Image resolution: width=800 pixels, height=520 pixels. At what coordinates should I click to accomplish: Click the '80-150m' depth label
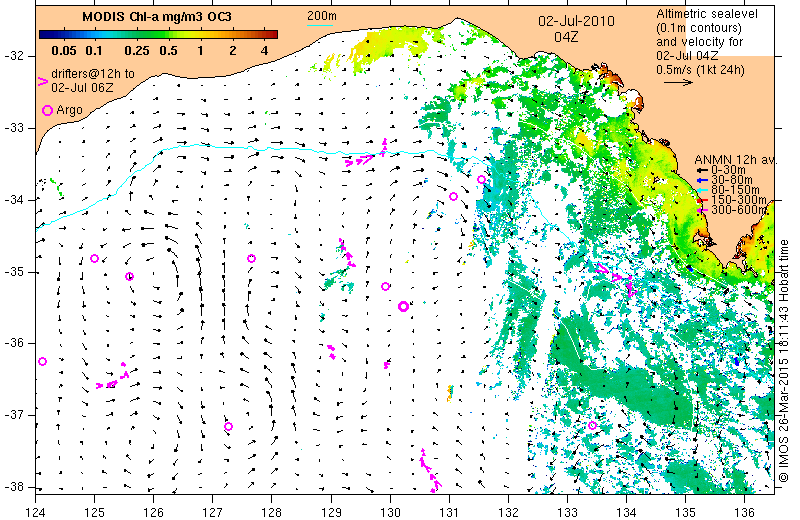[x=735, y=190]
